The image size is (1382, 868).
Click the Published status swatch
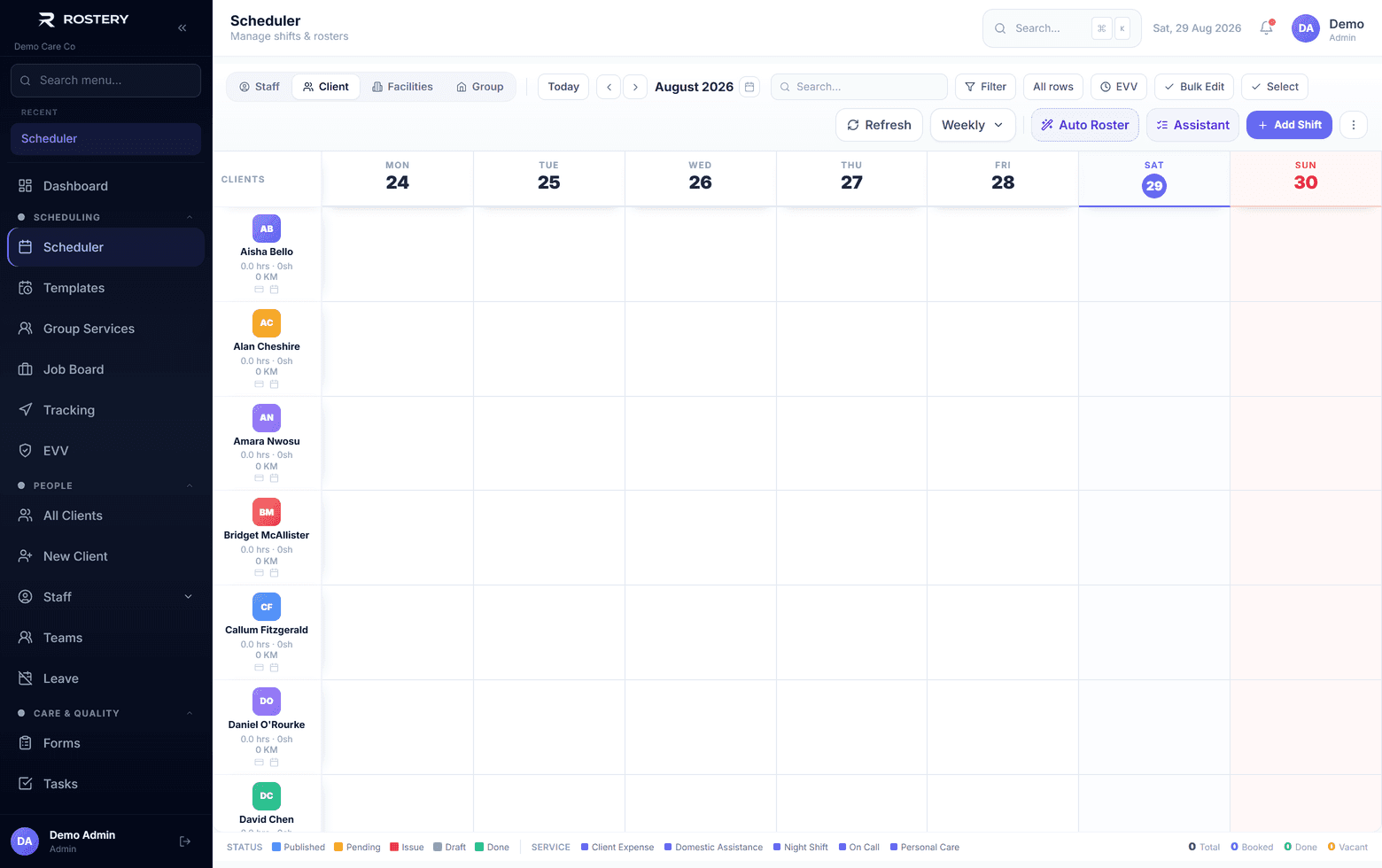276,848
